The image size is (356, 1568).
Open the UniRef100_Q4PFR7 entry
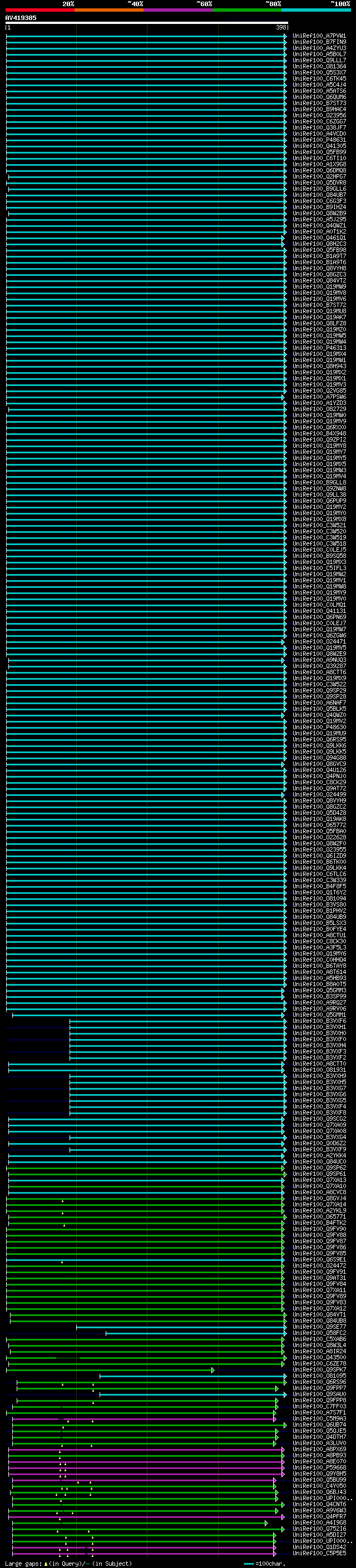pyautogui.click(x=319, y=1516)
